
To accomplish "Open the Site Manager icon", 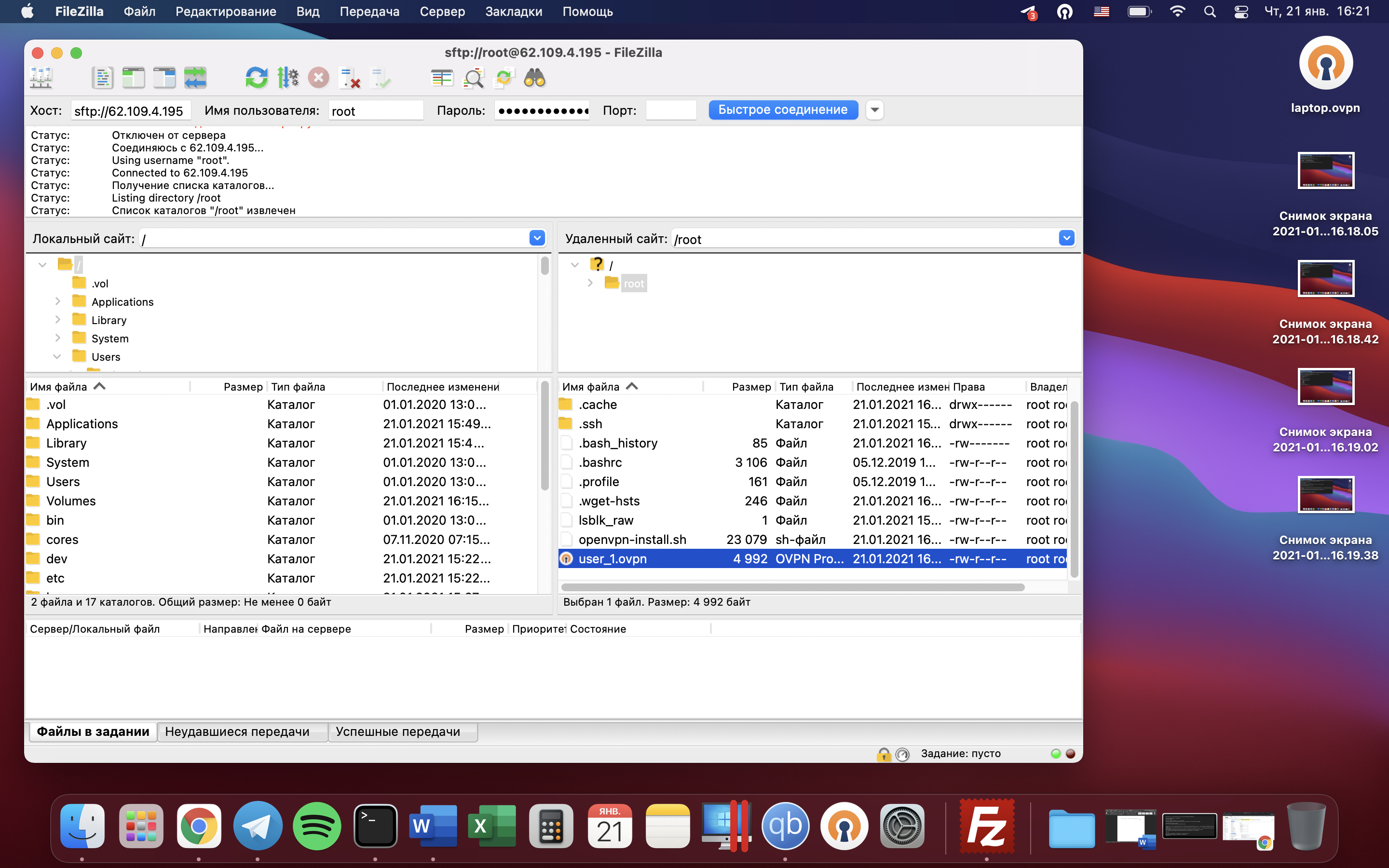I will [x=41, y=78].
